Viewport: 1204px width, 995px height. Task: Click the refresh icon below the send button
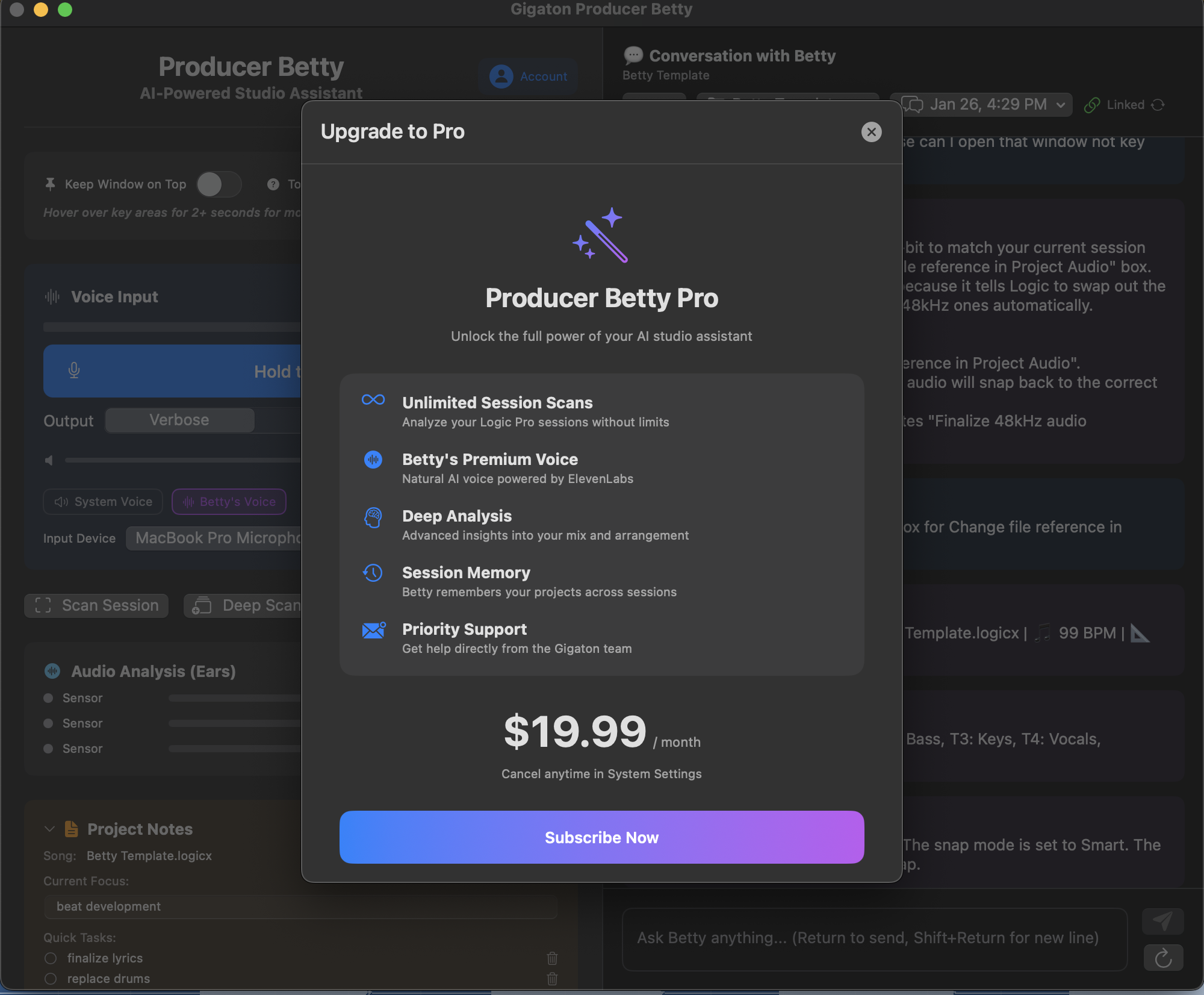coord(1164,958)
